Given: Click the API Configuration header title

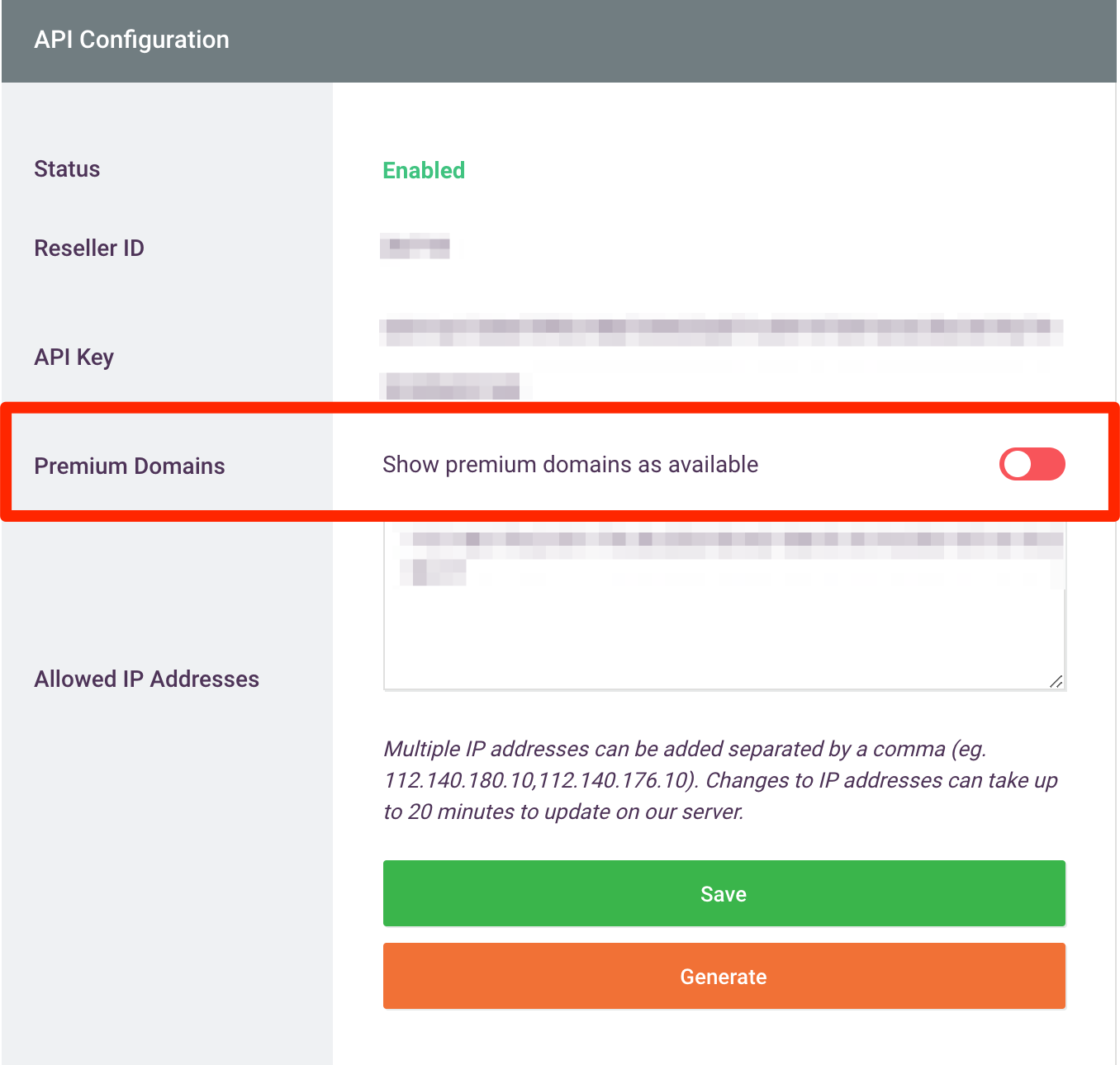Looking at the screenshot, I should [131, 40].
